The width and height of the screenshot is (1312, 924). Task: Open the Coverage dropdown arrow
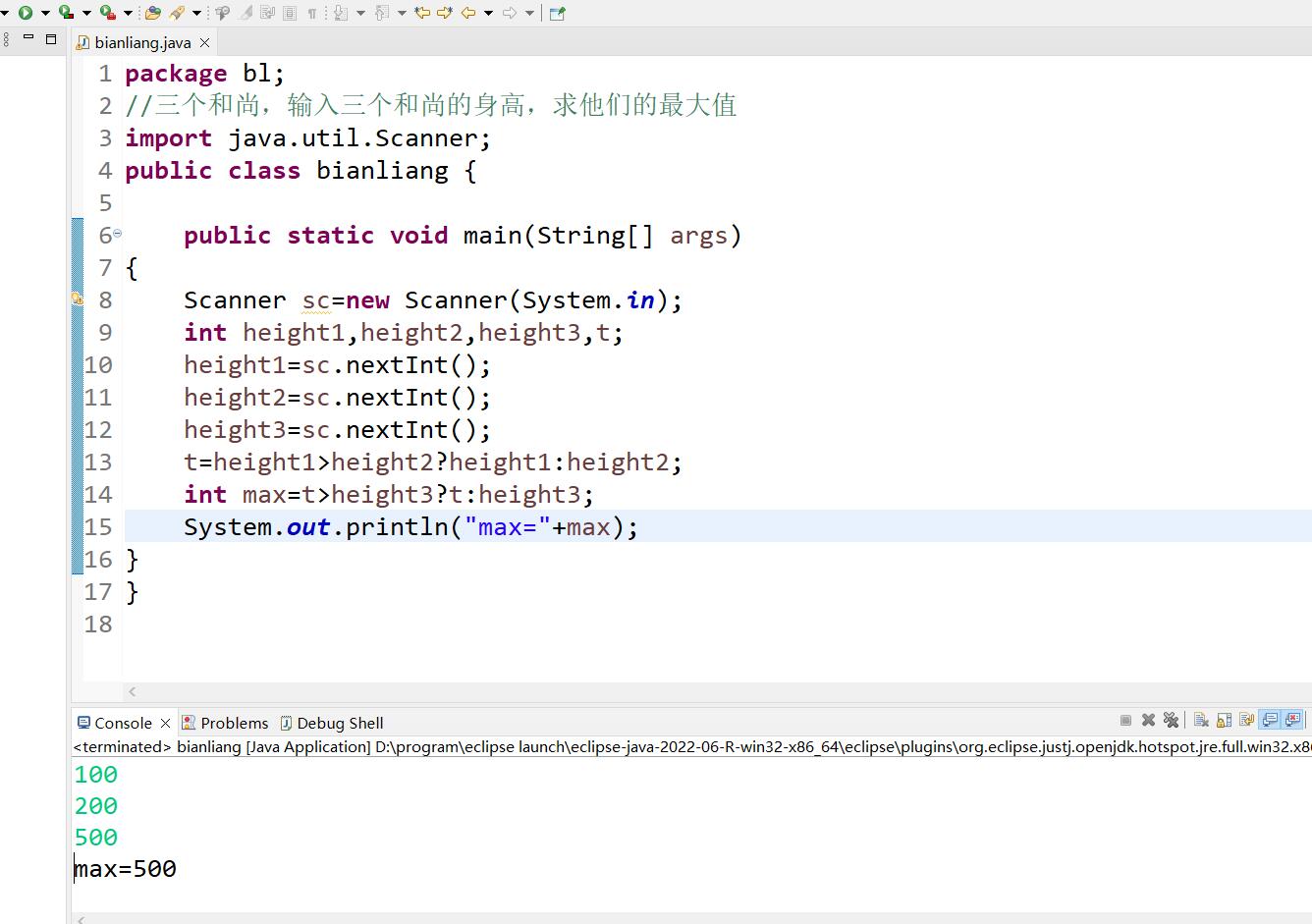click(86, 13)
